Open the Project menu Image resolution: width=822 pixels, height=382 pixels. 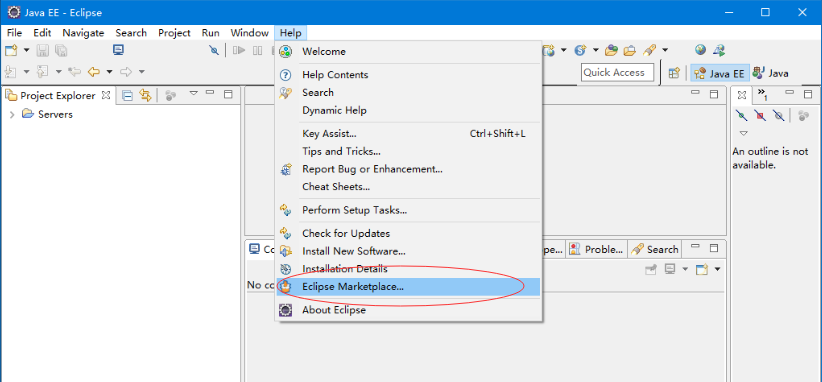(174, 32)
